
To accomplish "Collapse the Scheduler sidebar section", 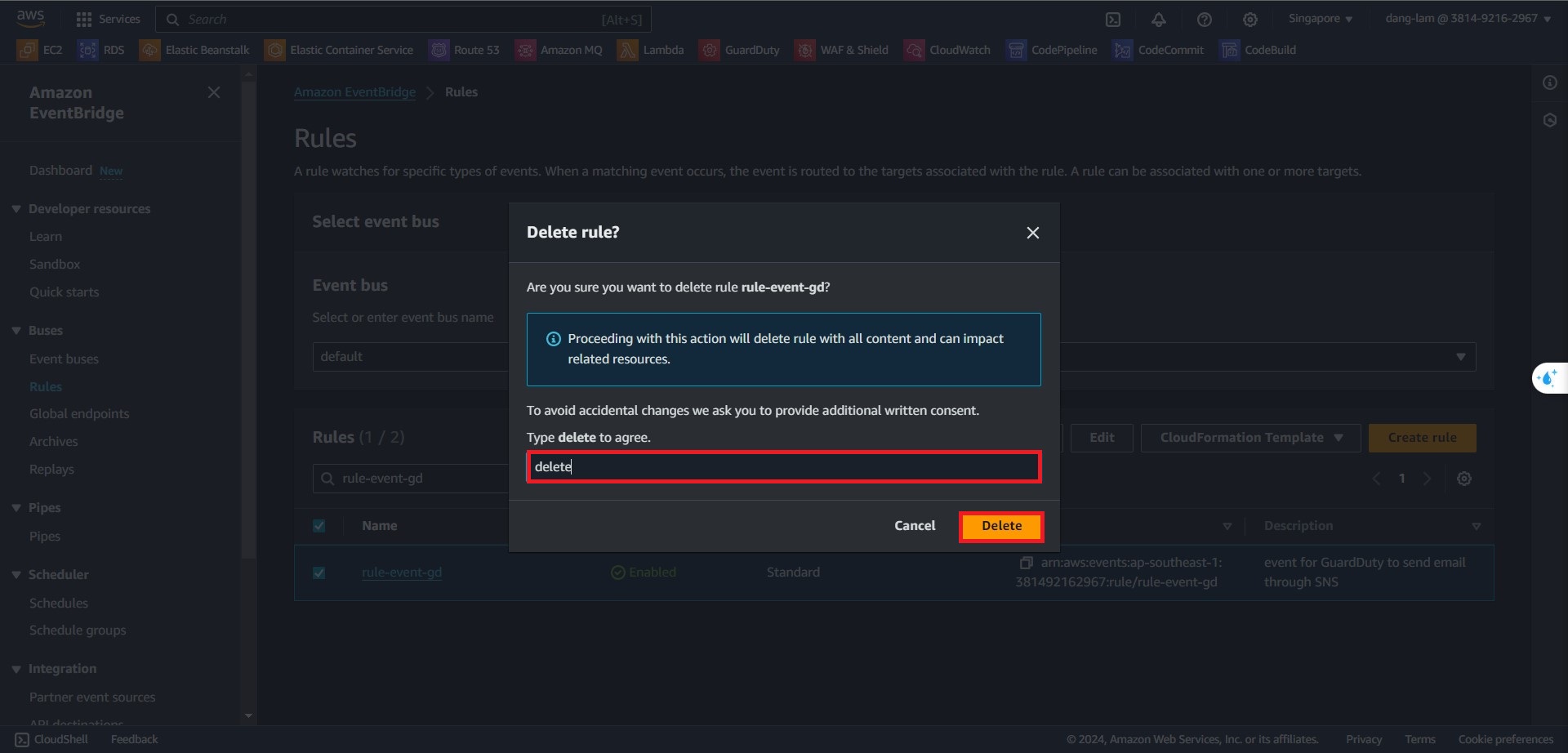I will click(x=16, y=575).
